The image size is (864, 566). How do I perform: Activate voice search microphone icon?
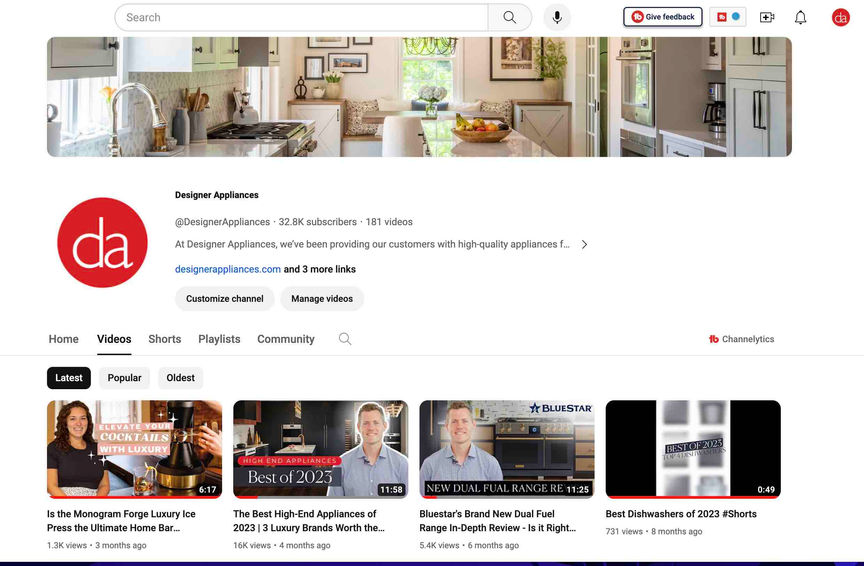[557, 18]
